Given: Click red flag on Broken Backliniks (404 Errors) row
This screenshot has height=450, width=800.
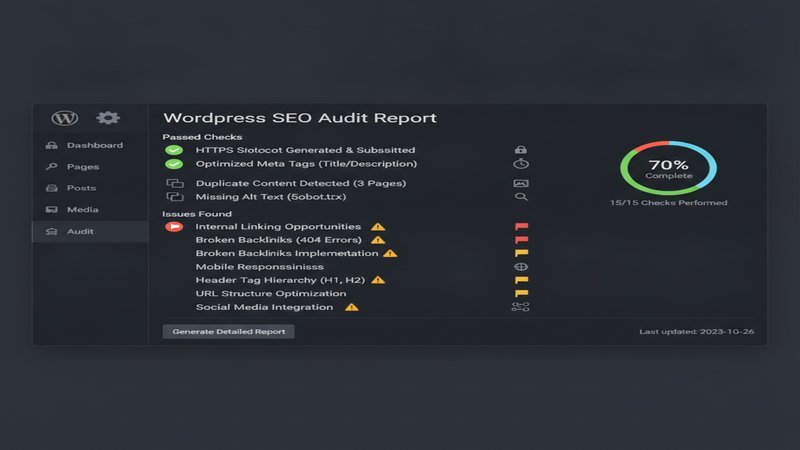Looking at the screenshot, I should pos(521,240).
